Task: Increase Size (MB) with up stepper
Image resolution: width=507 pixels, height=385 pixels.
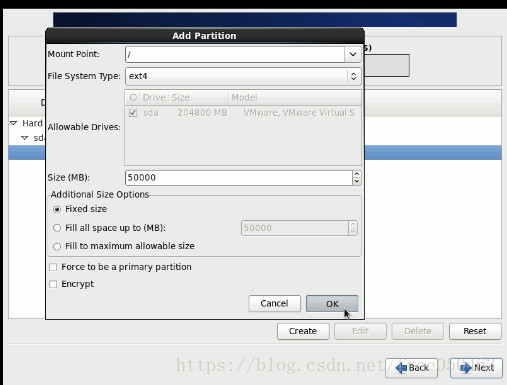Action: coord(357,174)
